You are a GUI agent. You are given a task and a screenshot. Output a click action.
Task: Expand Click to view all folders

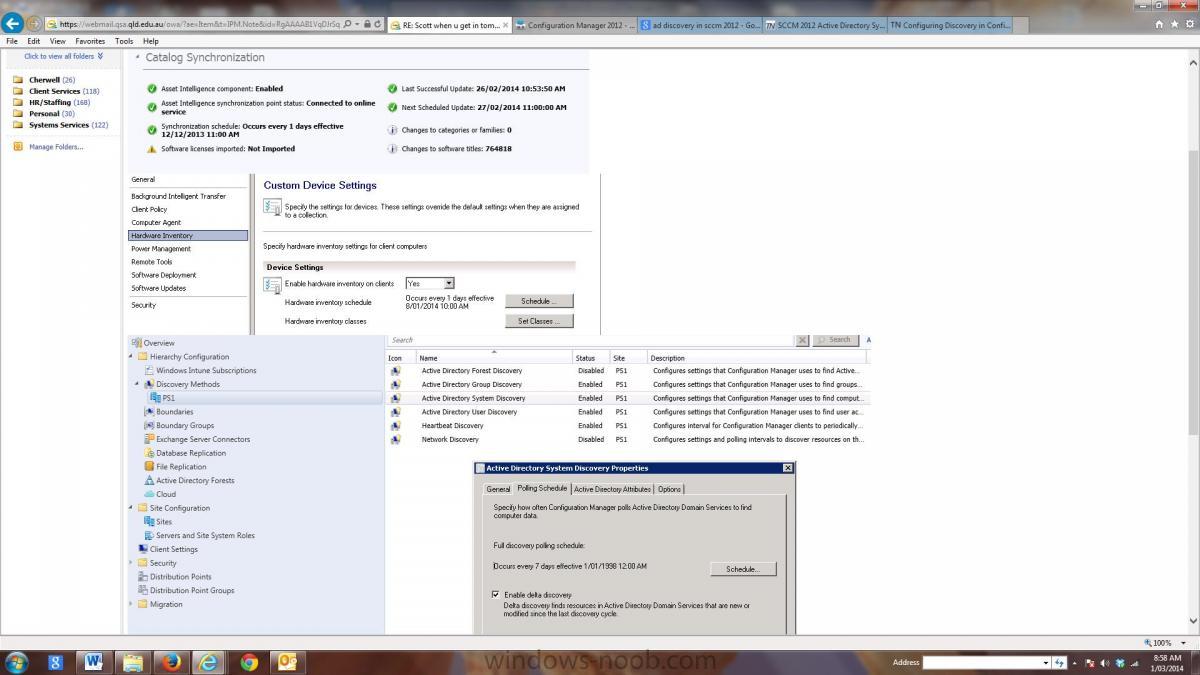click(x=63, y=56)
